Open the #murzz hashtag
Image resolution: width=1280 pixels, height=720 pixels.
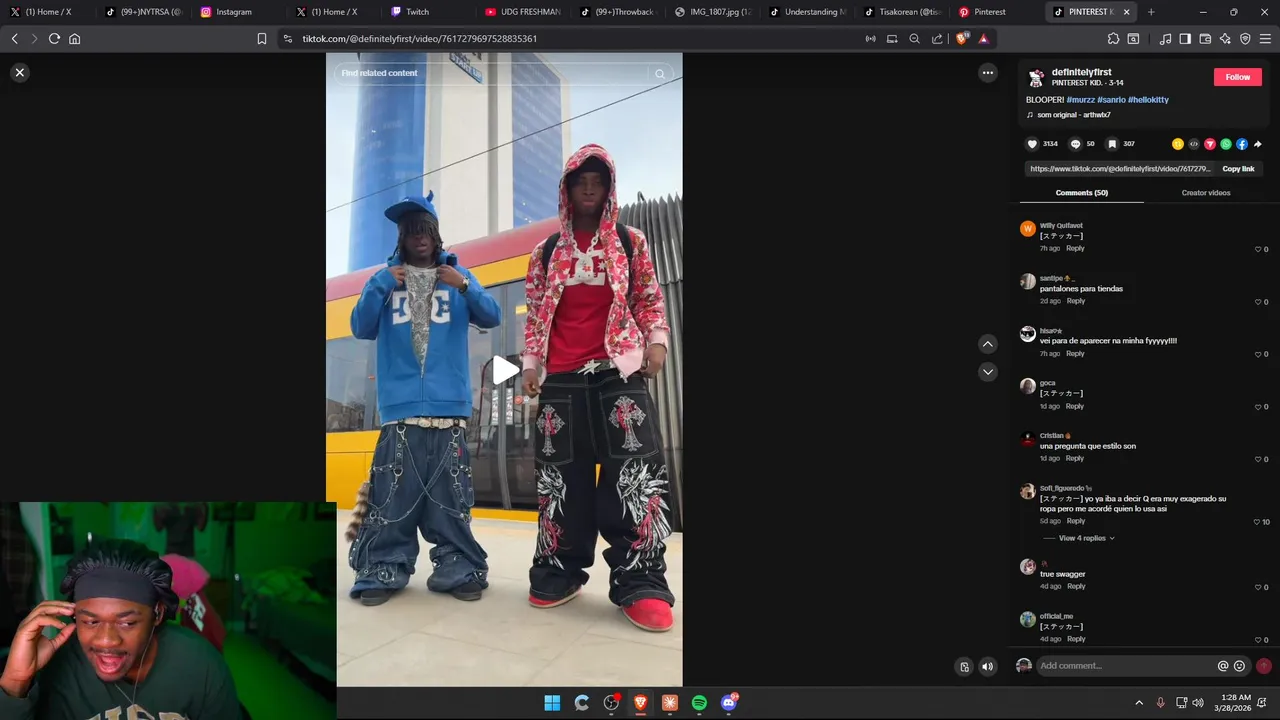(x=1080, y=100)
